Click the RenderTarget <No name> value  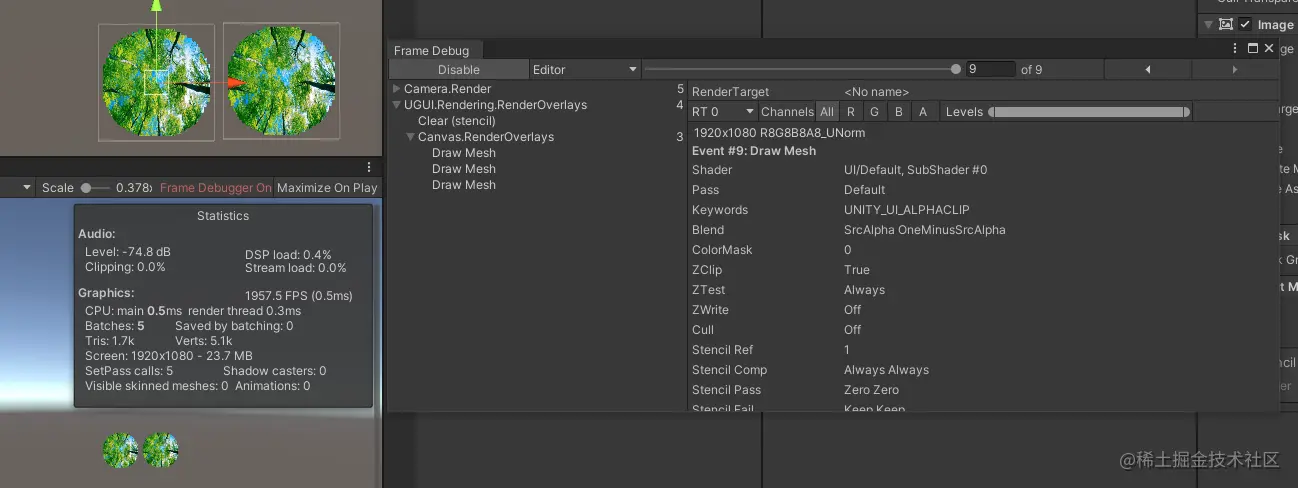877,92
